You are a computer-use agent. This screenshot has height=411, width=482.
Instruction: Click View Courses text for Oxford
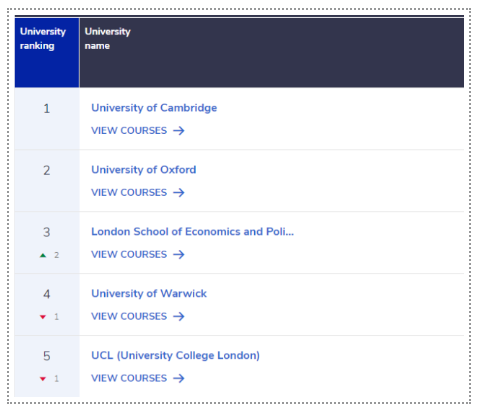(129, 192)
